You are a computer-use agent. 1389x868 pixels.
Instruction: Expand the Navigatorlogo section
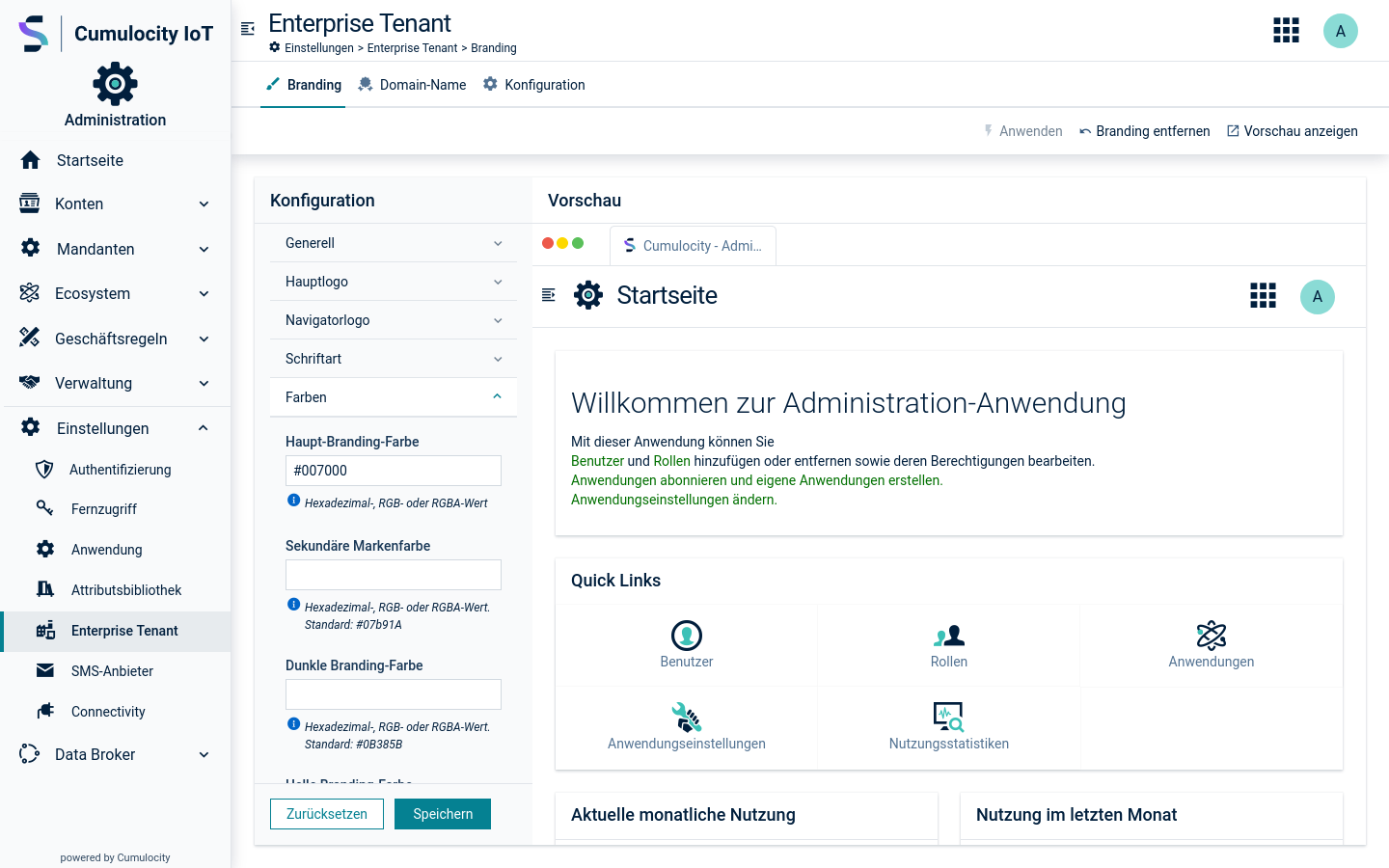point(394,320)
